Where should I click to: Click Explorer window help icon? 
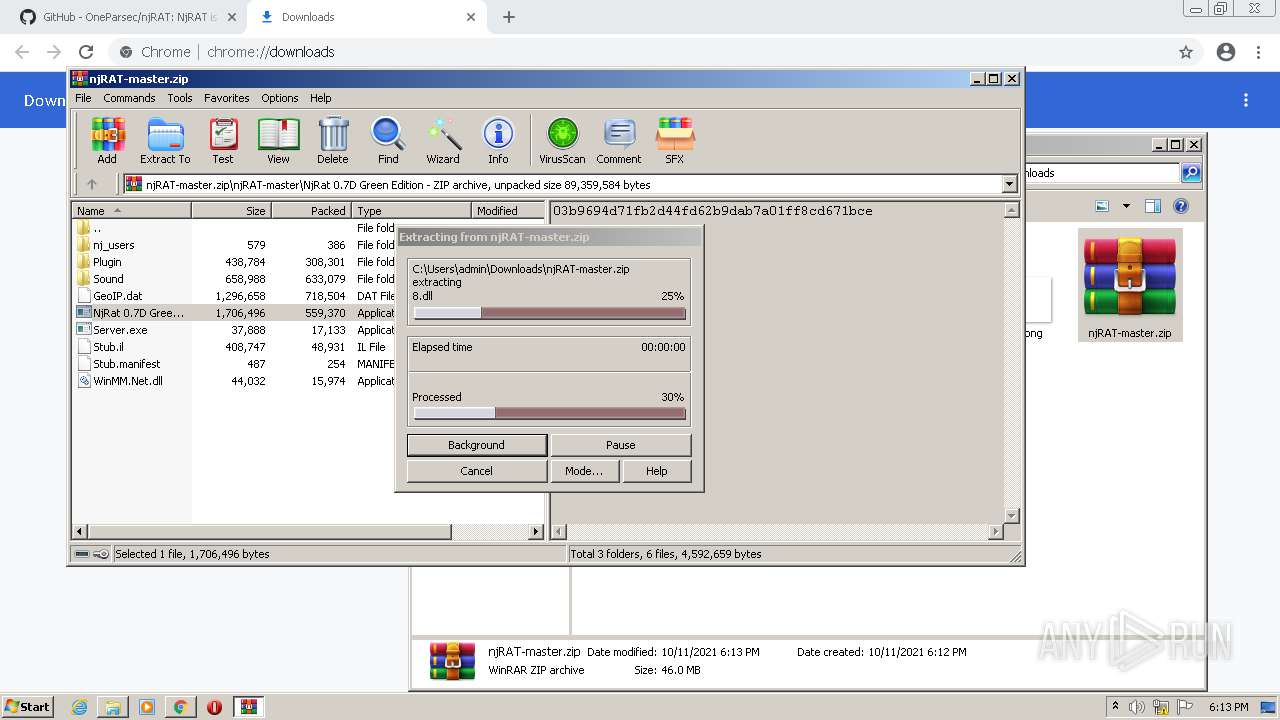tap(1181, 206)
